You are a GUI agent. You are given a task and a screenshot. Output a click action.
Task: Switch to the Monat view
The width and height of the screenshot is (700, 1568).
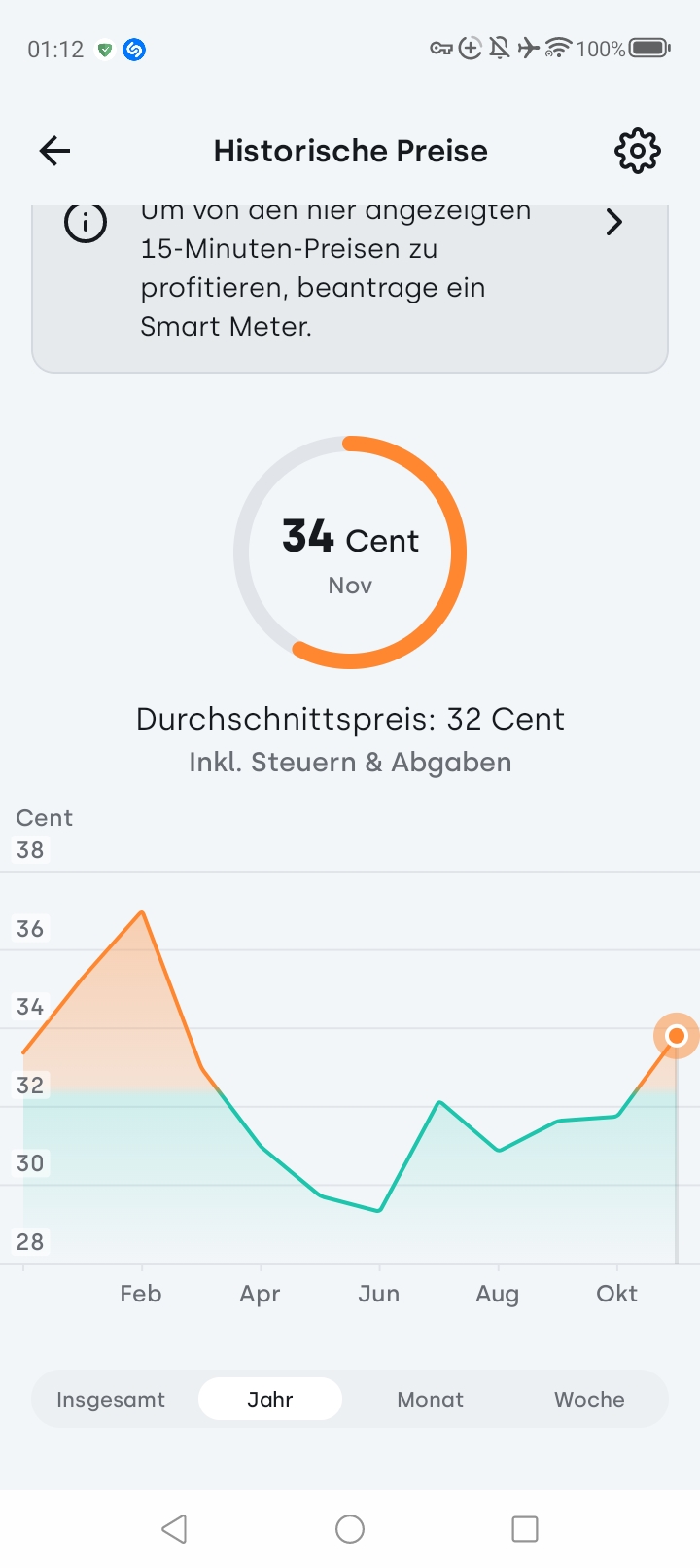430,1399
